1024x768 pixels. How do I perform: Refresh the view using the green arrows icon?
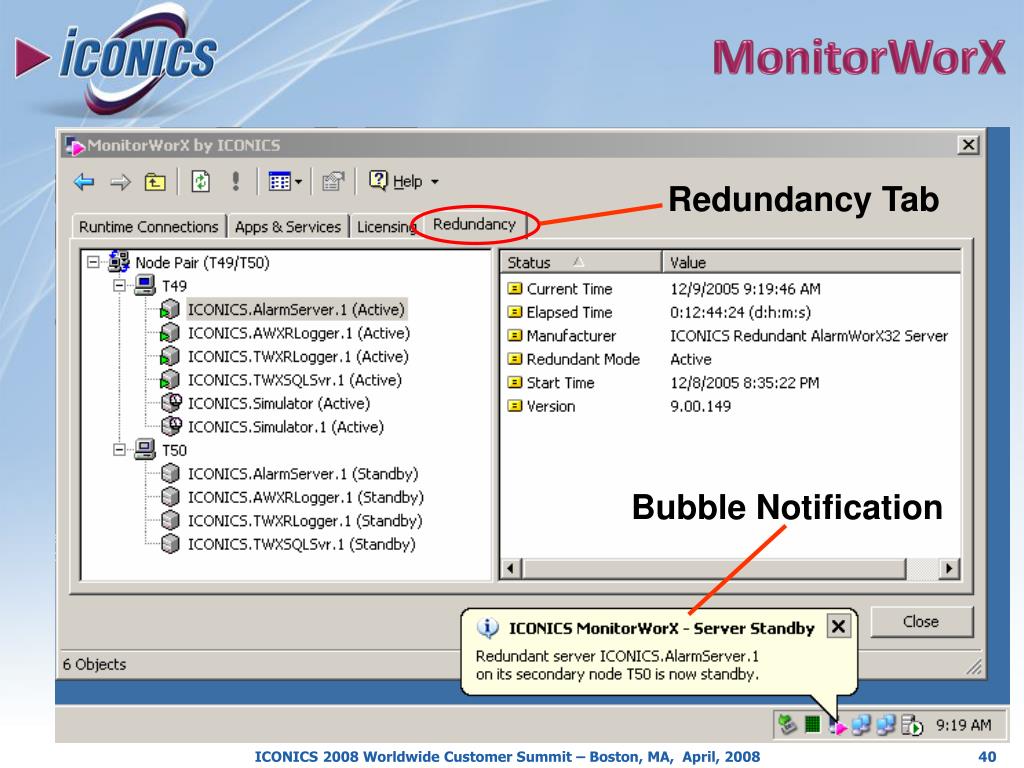(200, 181)
